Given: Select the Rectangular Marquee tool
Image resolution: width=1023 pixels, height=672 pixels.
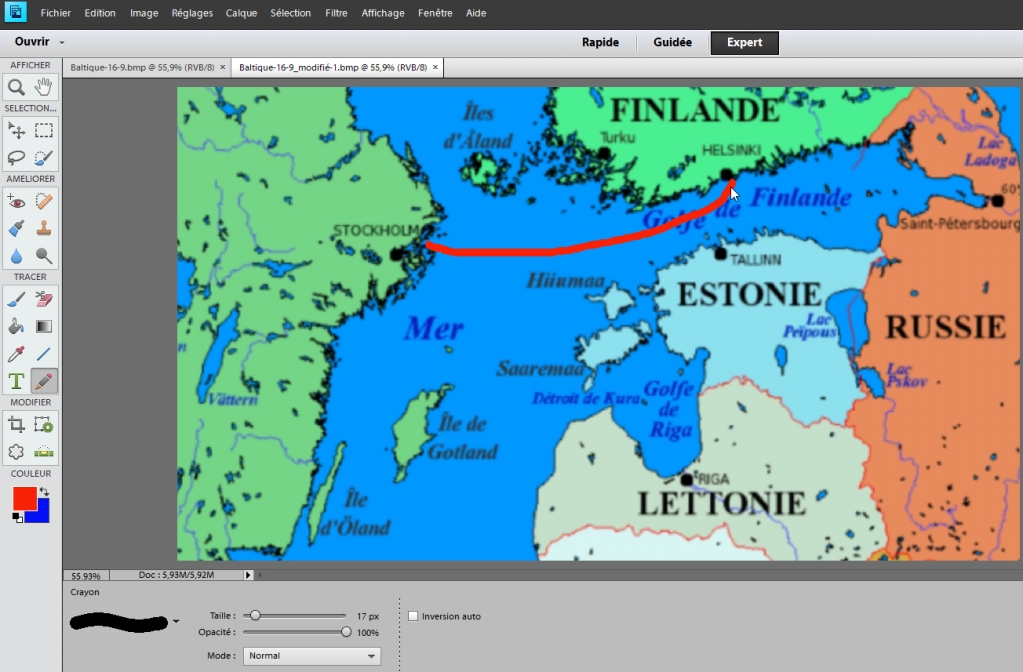Looking at the screenshot, I should [x=44, y=130].
